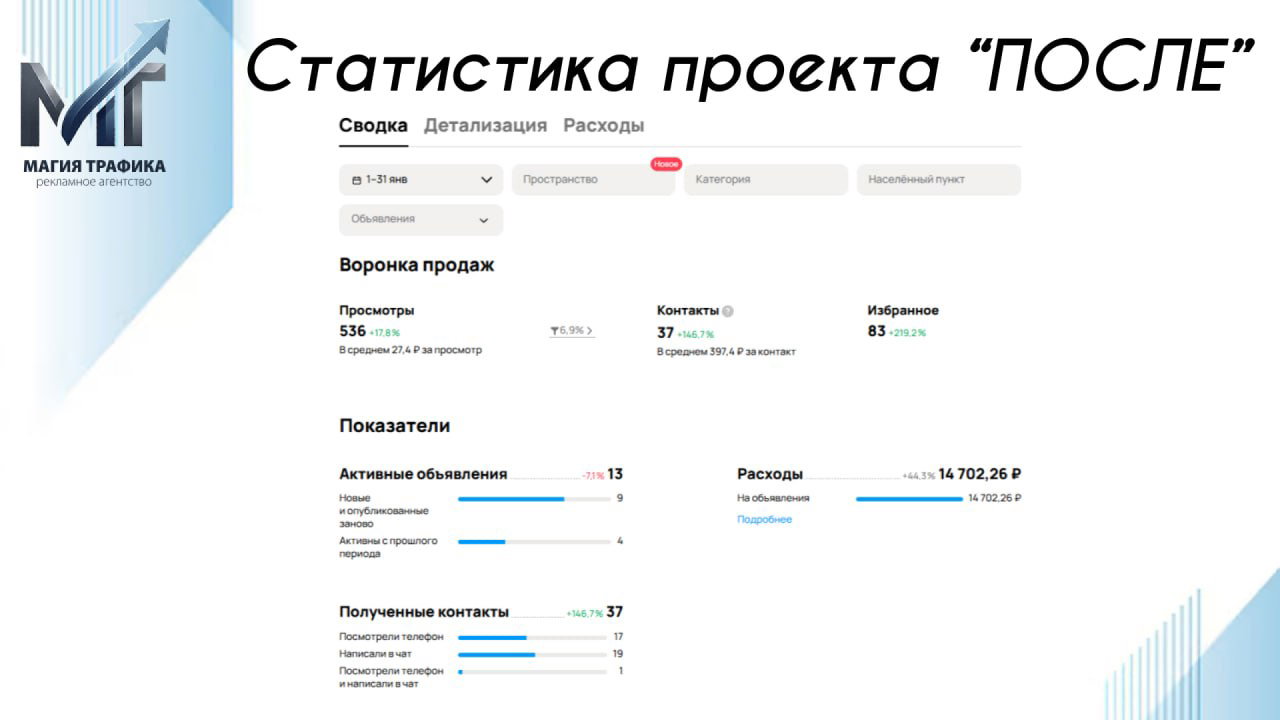Click the -7,1% change by Активные объявления
Image resolution: width=1280 pixels, height=720 pixels.
(x=593, y=476)
